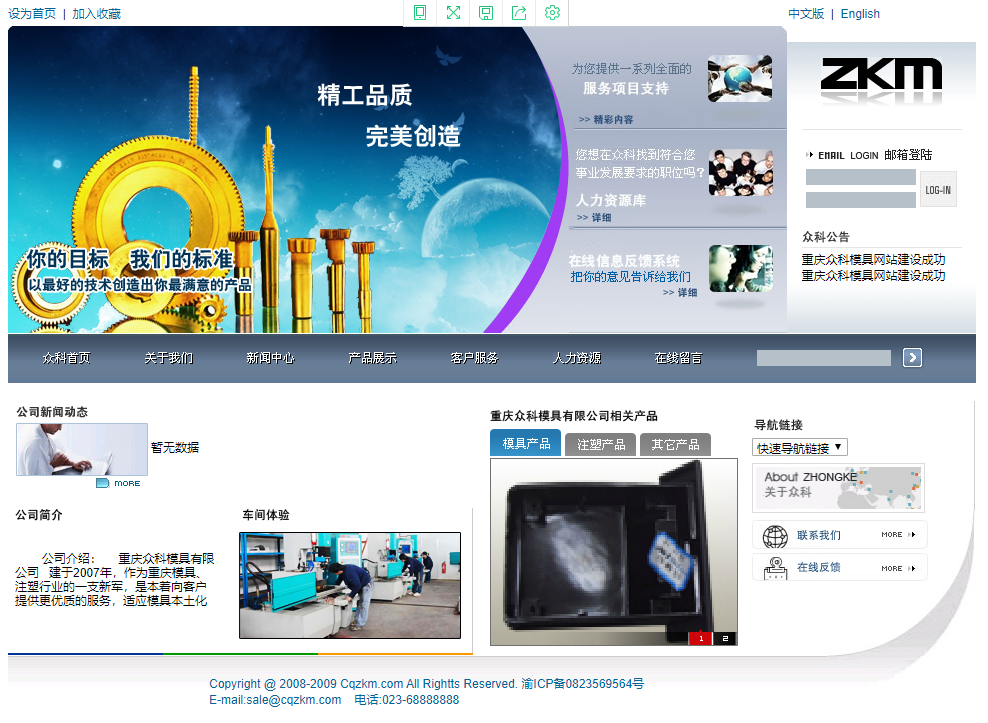This screenshot has height=723, width=988.
Task: Open 产品展示 in the navigation bar
Action: point(372,358)
